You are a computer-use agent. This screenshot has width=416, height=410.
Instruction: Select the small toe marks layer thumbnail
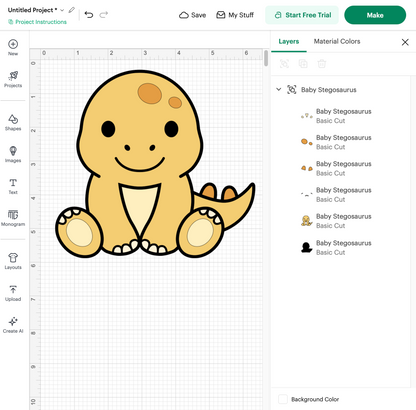(x=306, y=194)
